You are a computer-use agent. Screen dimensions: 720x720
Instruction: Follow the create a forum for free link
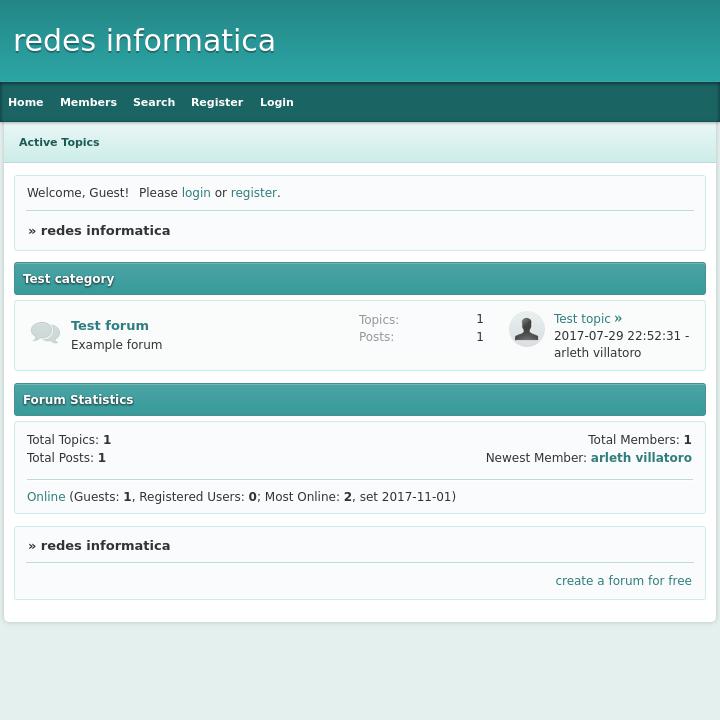pyautogui.click(x=623, y=581)
